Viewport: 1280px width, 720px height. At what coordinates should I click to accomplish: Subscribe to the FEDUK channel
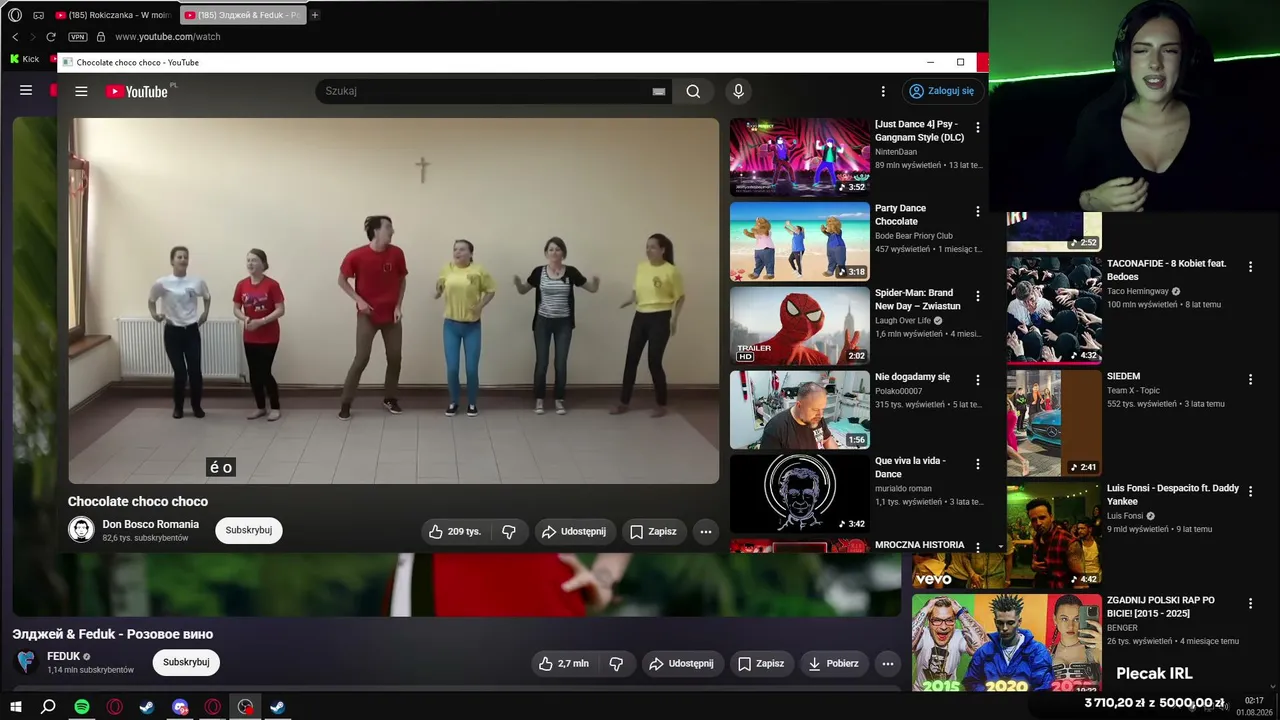(186, 662)
